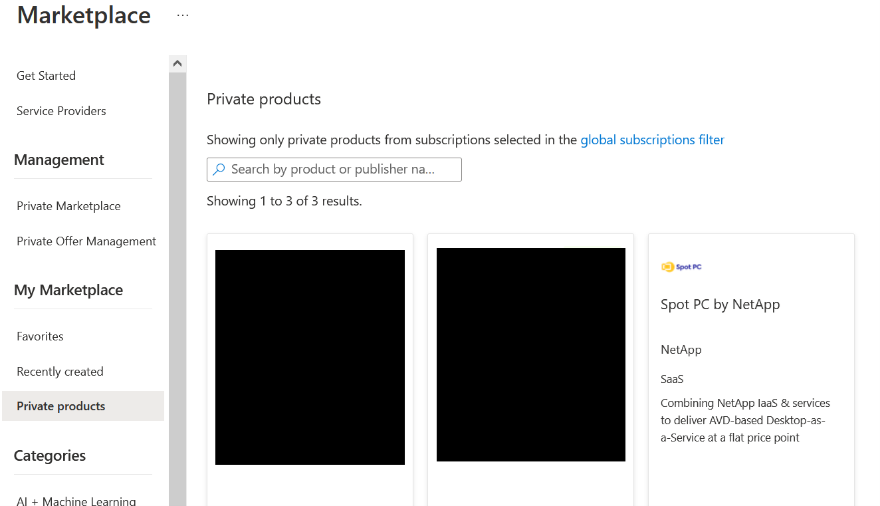Select the Private products menu item

click(61, 406)
